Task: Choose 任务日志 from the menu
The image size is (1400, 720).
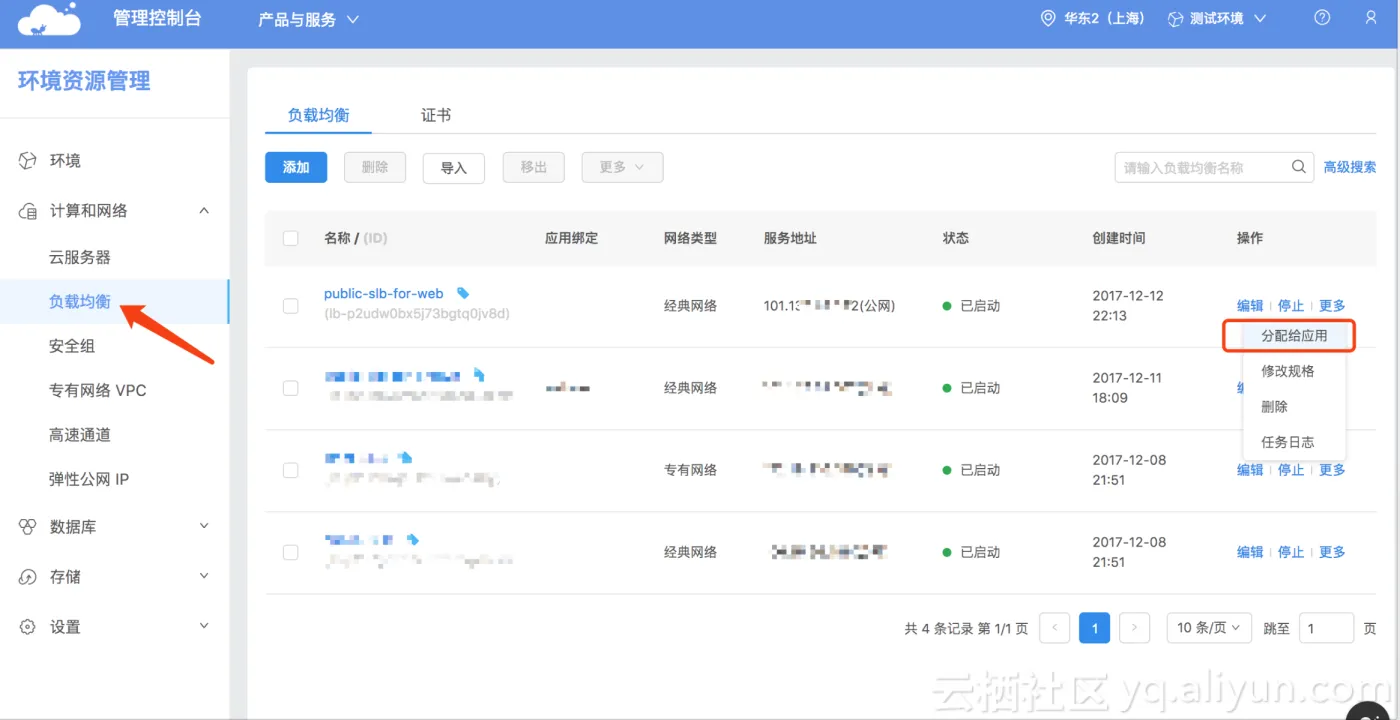Action: (1288, 442)
